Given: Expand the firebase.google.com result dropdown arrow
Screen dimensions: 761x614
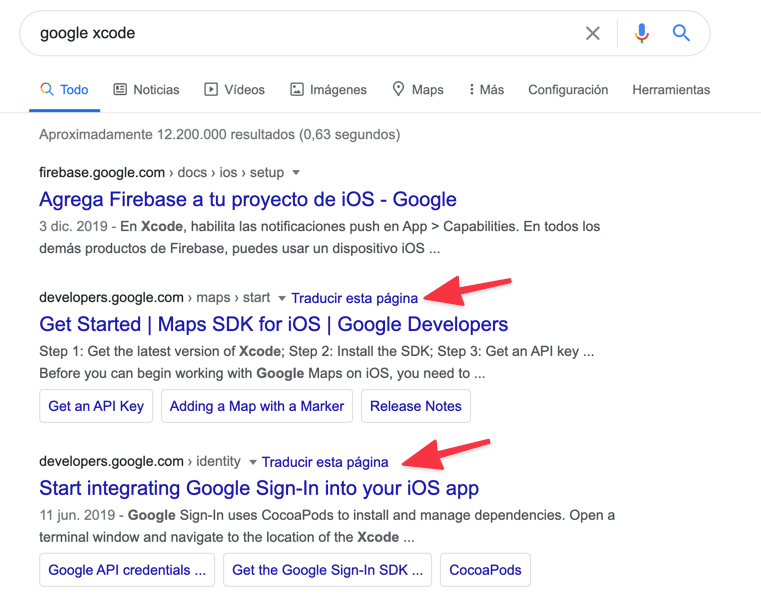Looking at the screenshot, I should coord(296,173).
